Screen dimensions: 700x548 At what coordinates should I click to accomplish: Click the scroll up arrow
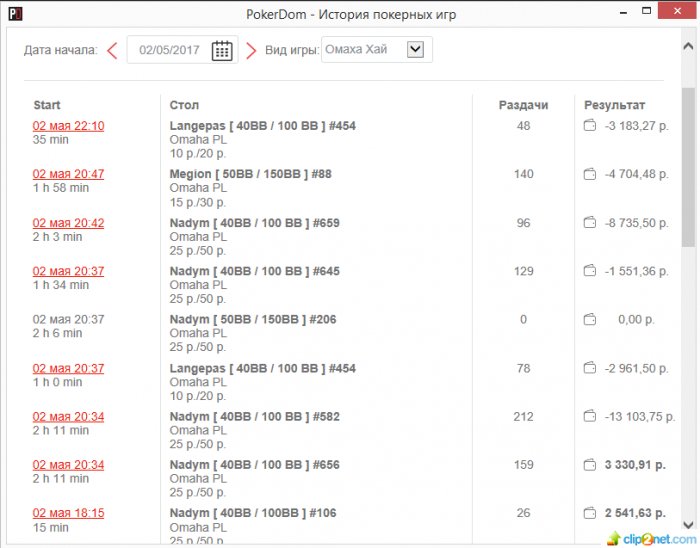(688, 46)
